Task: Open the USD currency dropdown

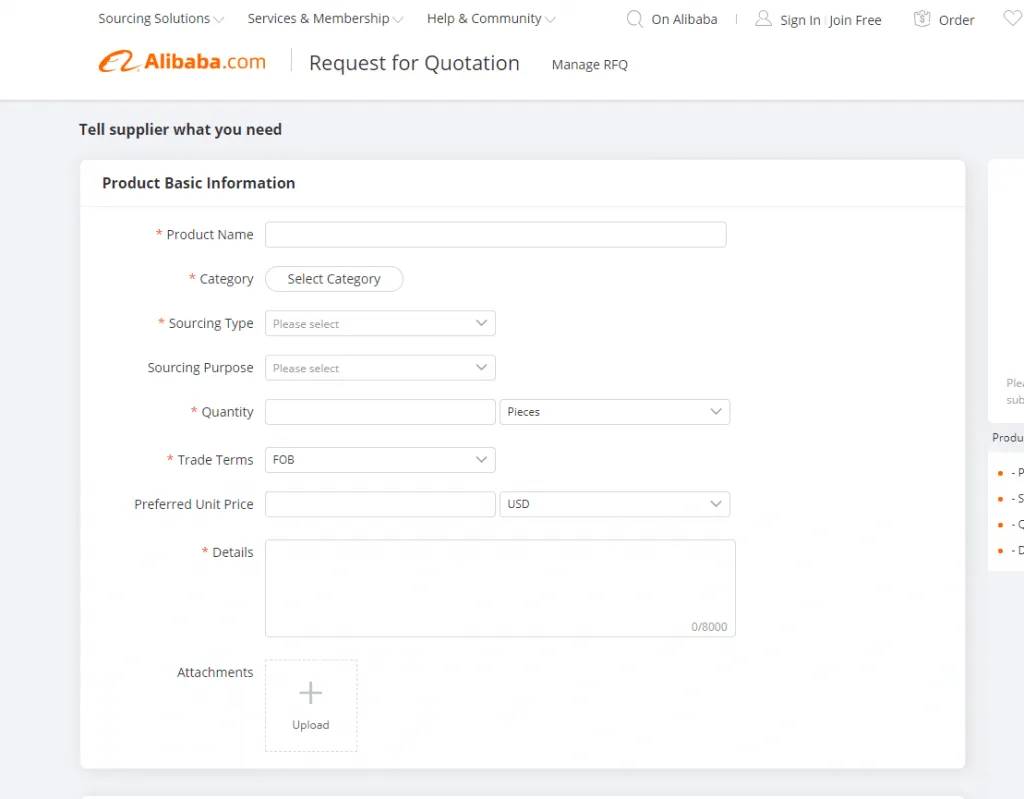Action: 615,504
